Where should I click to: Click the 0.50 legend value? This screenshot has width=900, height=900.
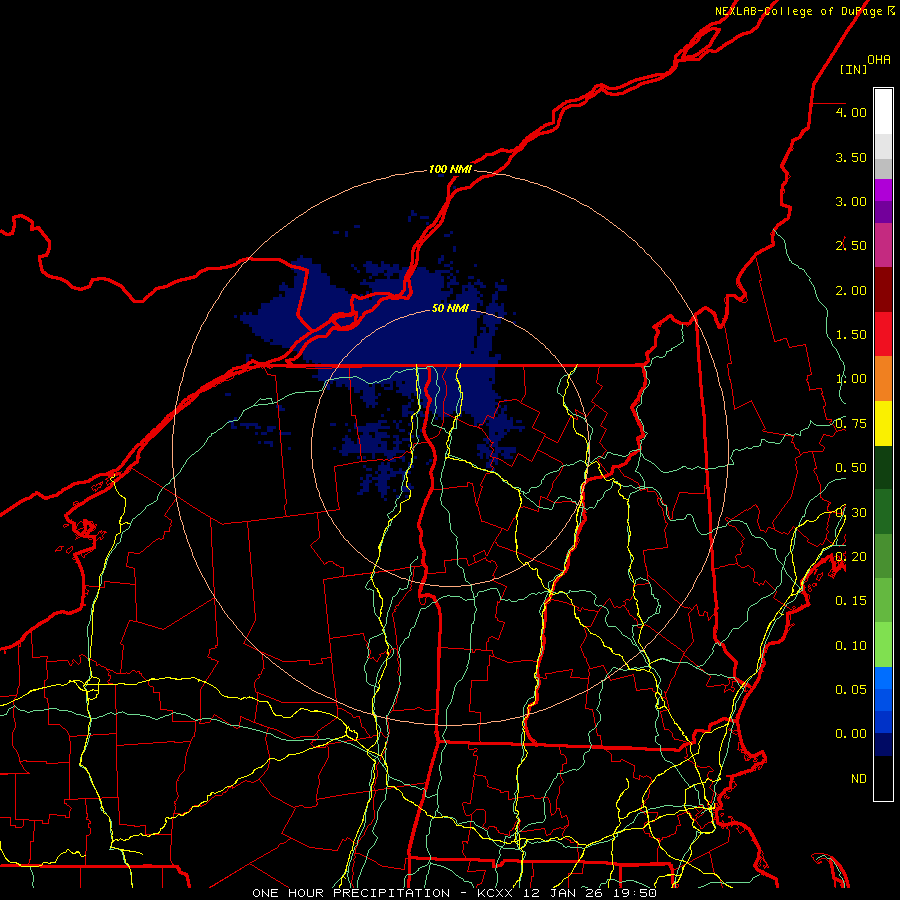point(851,468)
